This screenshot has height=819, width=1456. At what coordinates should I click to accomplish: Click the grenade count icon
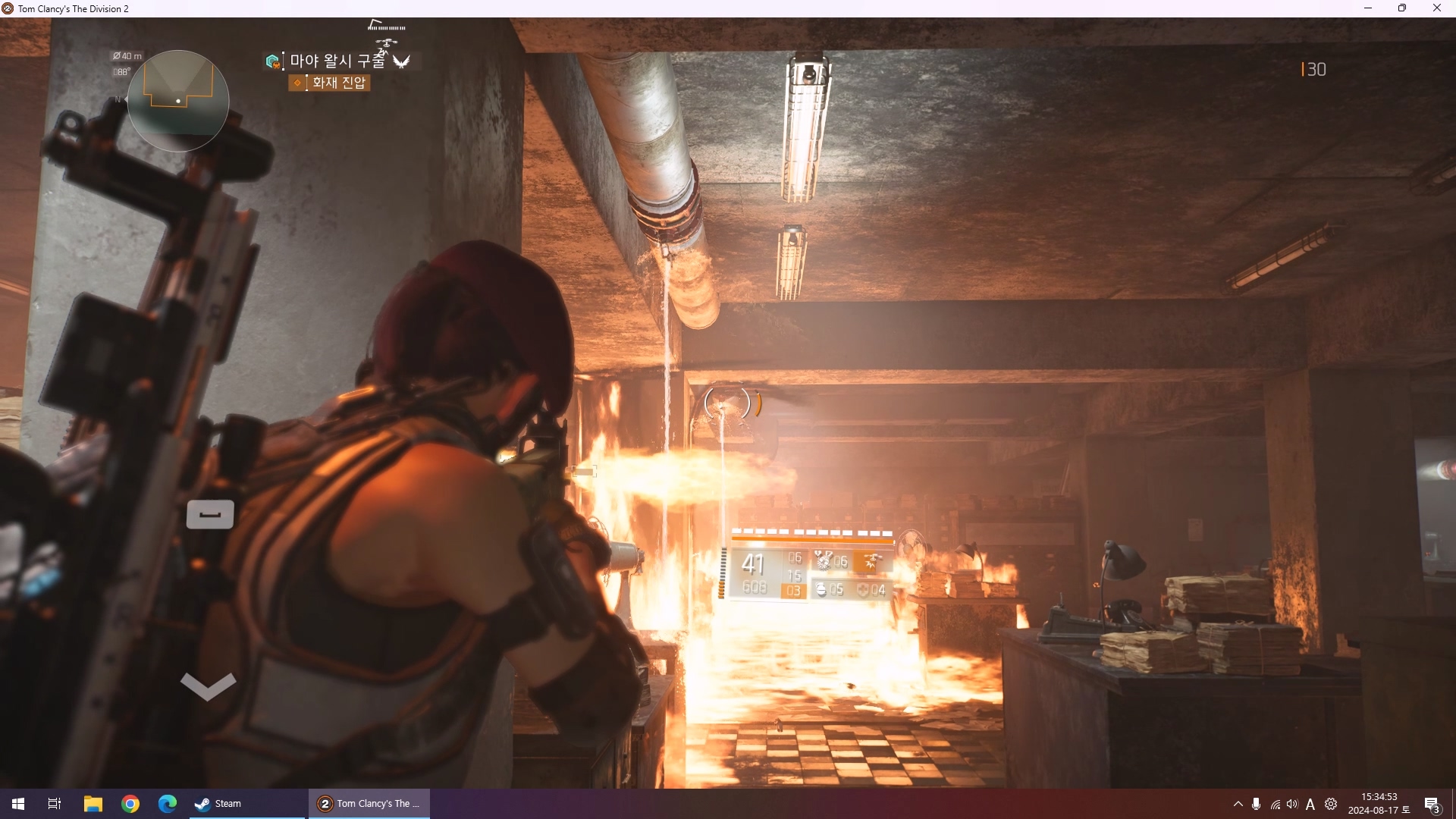pos(821,589)
